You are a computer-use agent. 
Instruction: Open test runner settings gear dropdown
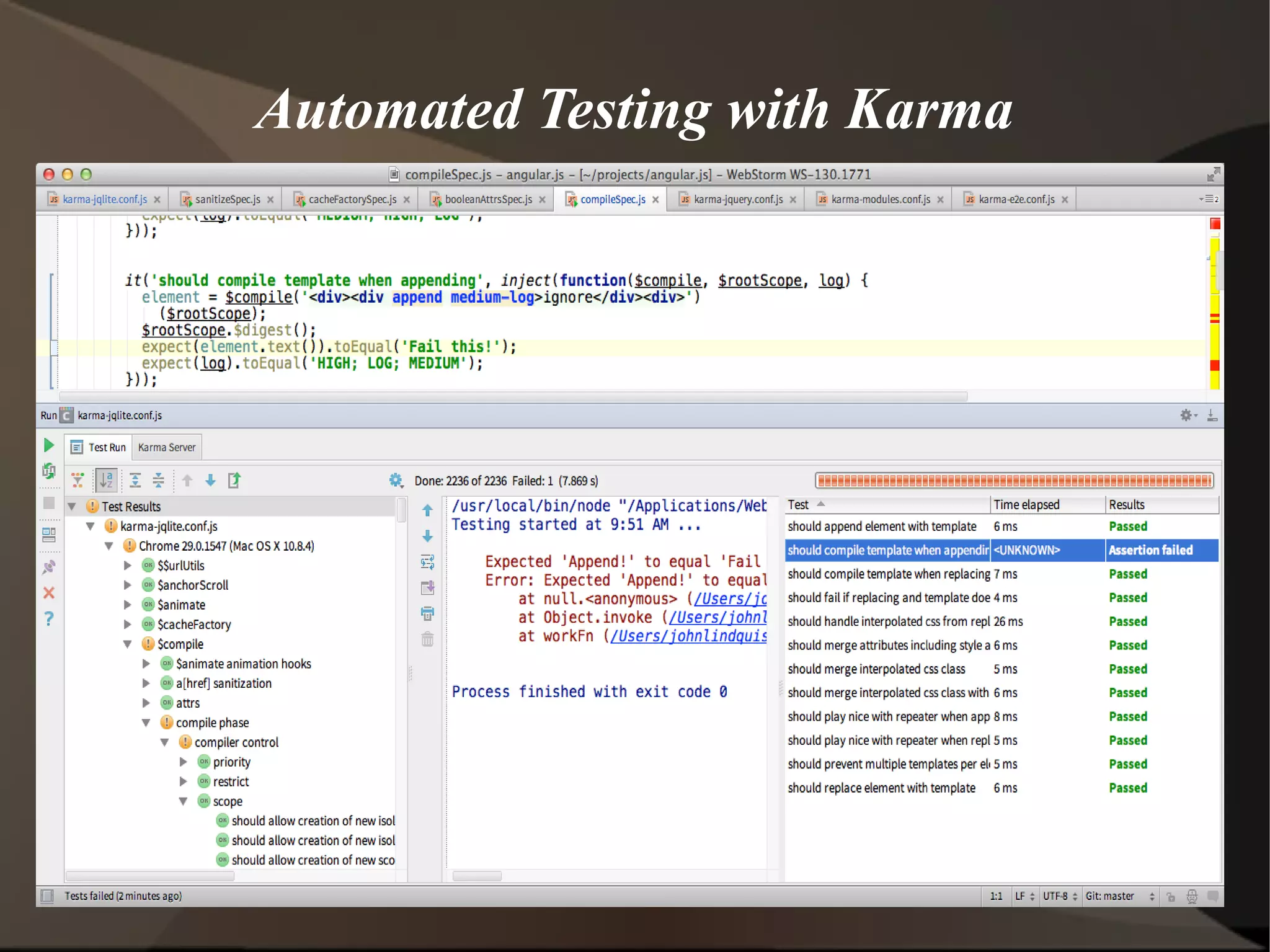pyautogui.click(x=396, y=480)
